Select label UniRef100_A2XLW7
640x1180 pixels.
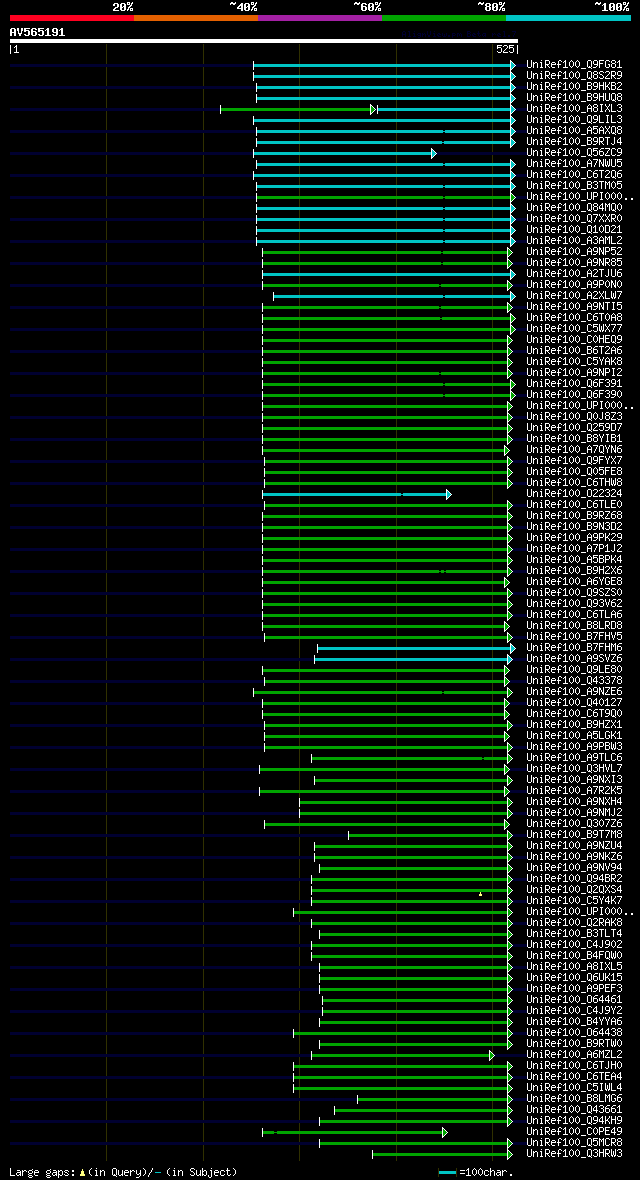(x=574, y=295)
